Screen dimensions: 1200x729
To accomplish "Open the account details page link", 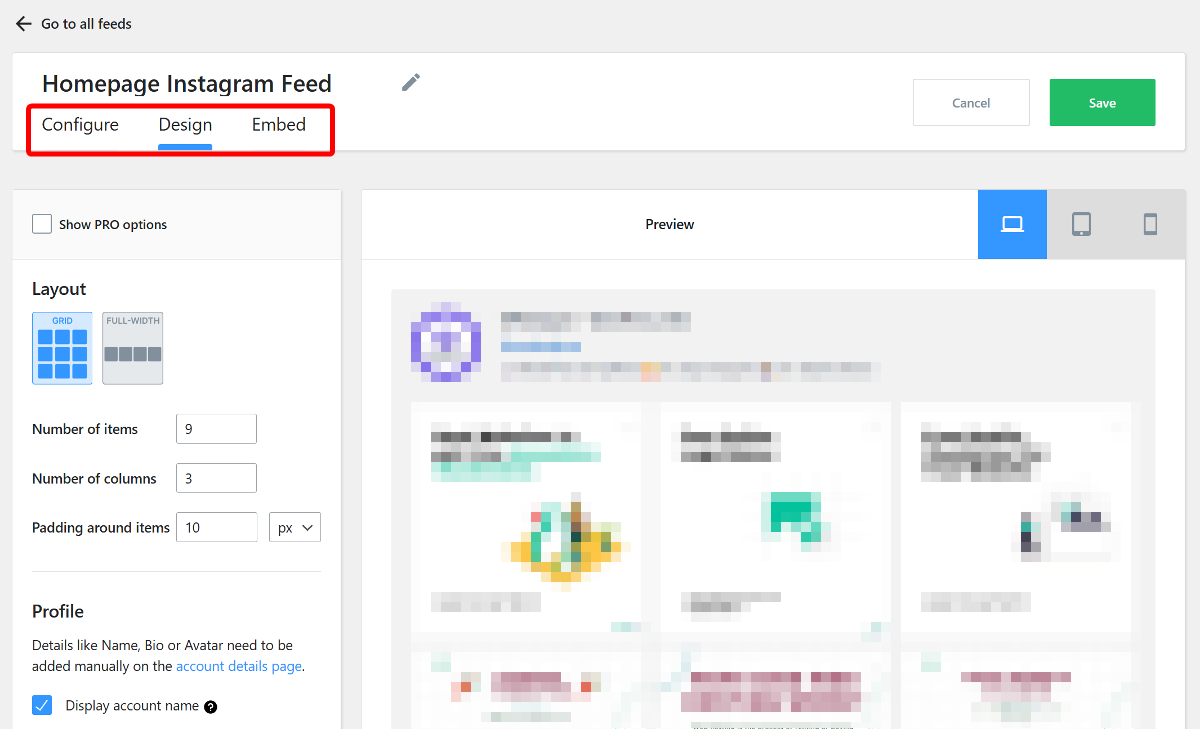I will [238, 666].
